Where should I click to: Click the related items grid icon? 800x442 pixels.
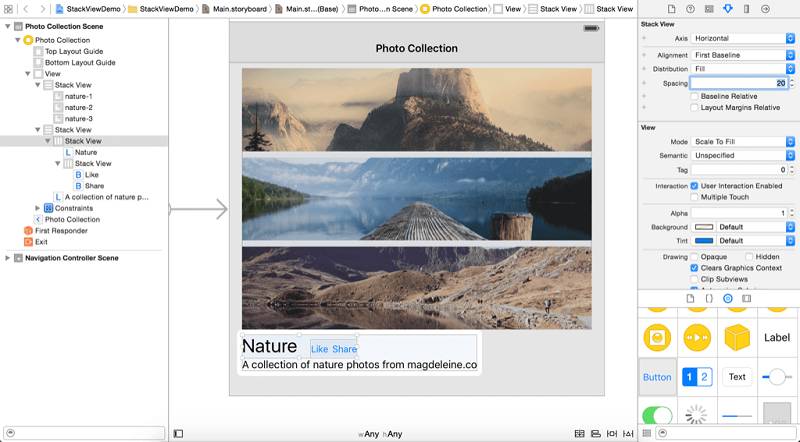click(8, 9)
